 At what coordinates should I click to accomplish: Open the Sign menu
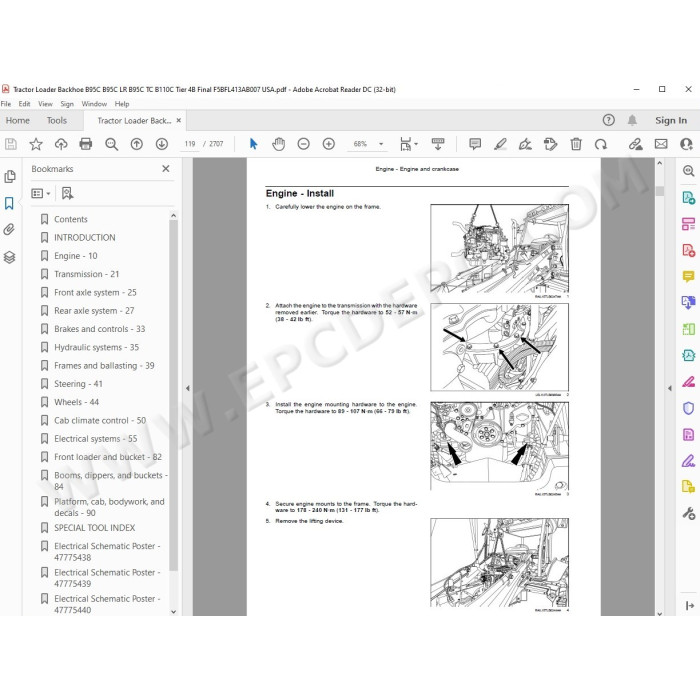pos(67,104)
